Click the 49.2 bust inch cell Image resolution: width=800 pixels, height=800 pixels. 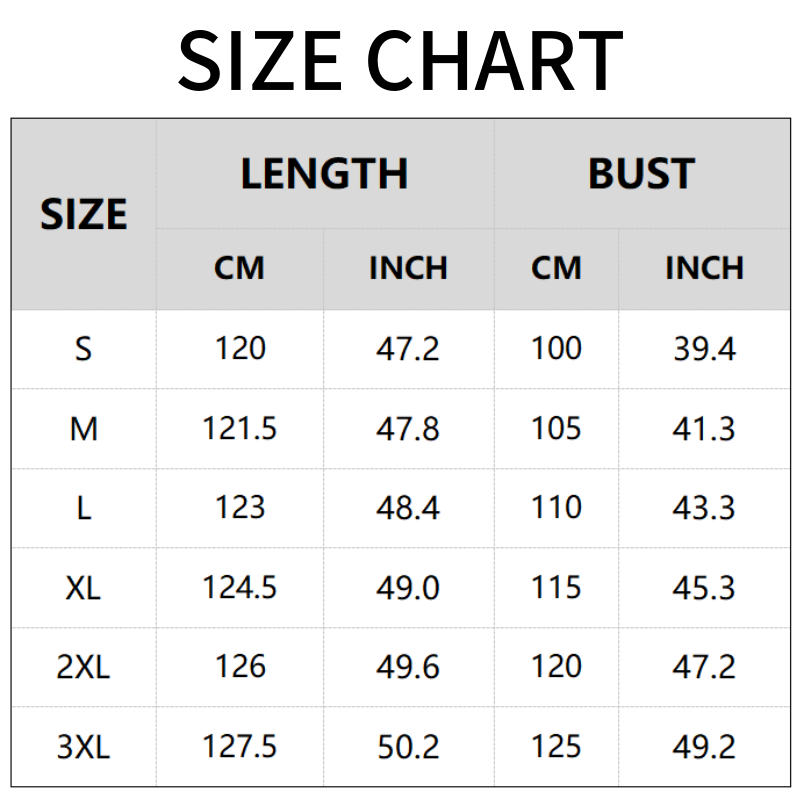[x=705, y=747]
